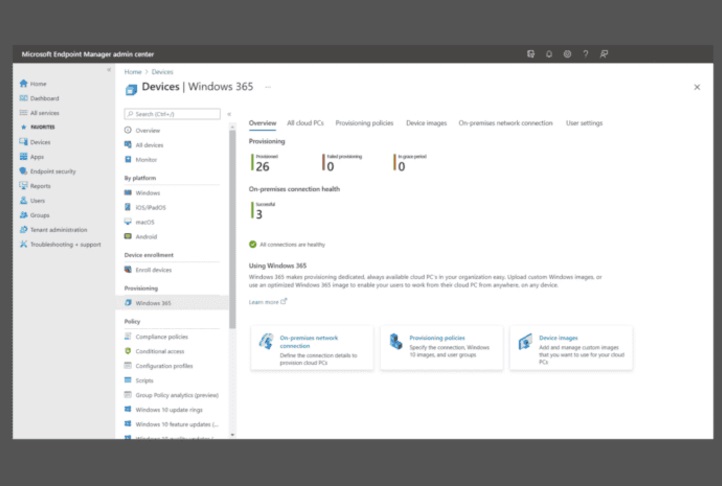The width and height of the screenshot is (722, 488).
Task: Open Scripts under Policy
Action: click(139, 381)
